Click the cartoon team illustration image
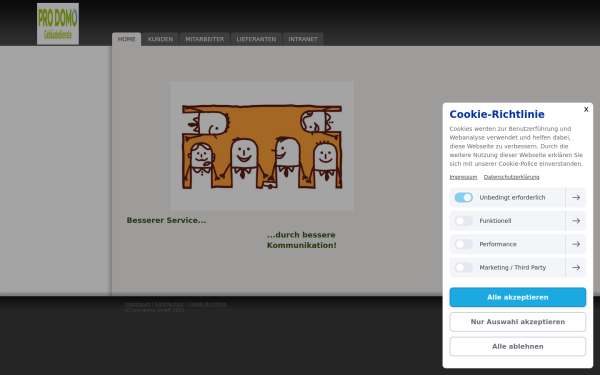600x375 pixels. pyautogui.click(x=262, y=146)
